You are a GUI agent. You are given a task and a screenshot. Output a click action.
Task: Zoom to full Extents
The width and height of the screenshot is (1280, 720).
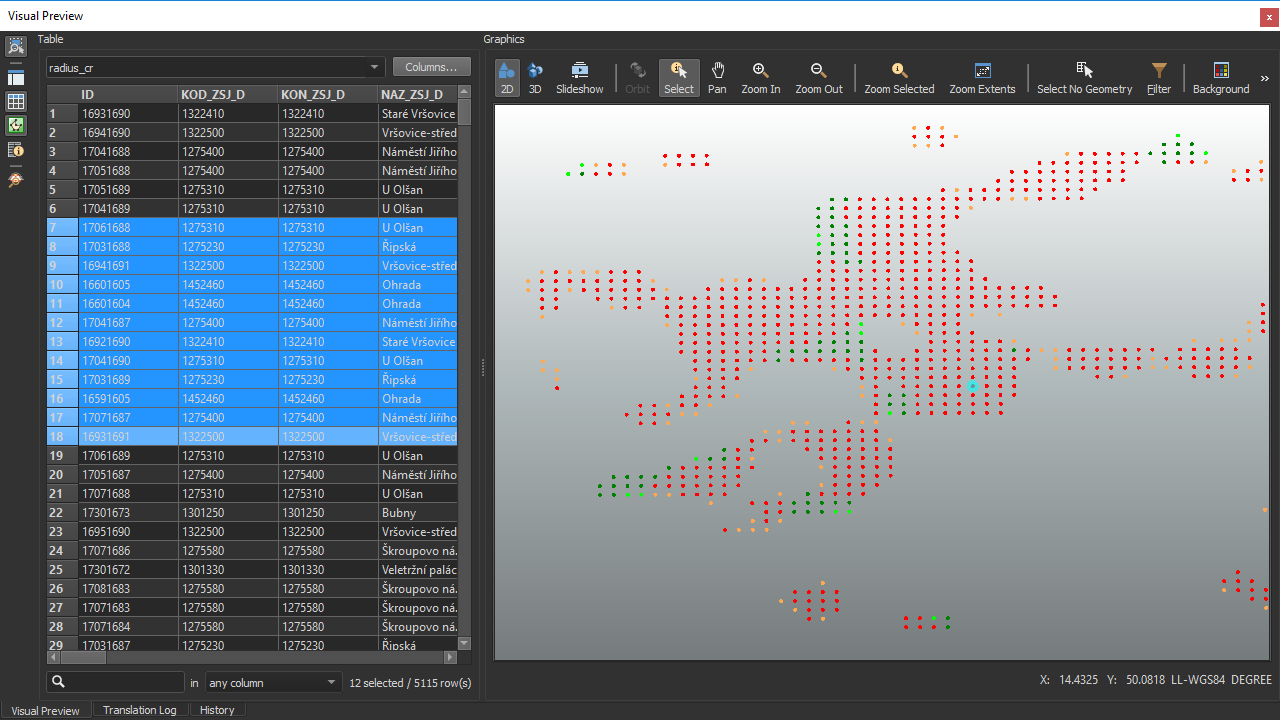click(982, 78)
